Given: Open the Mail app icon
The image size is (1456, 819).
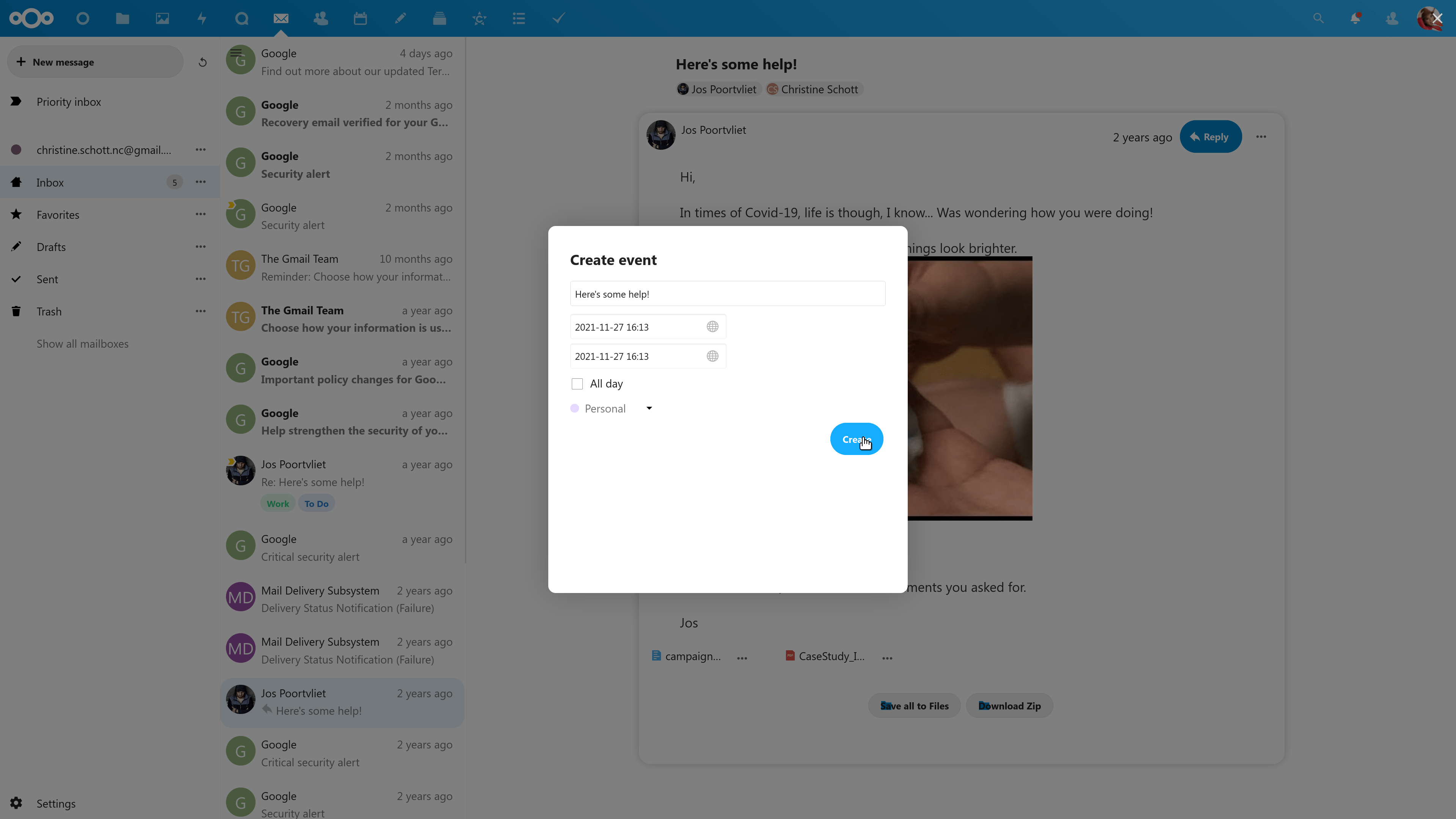Looking at the screenshot, I should [281, 19].
